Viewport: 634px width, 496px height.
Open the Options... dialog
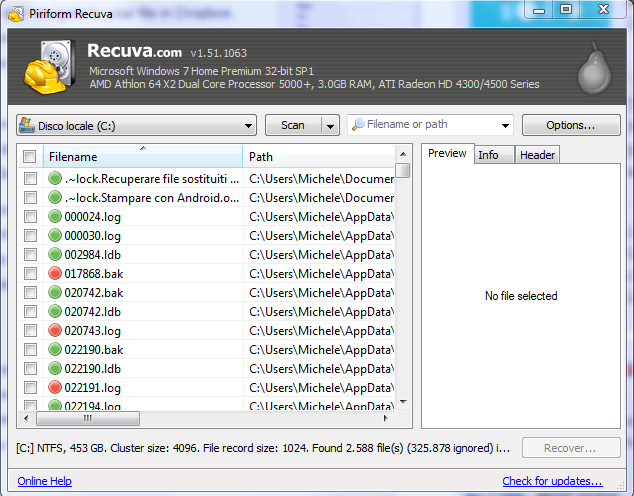571,125
